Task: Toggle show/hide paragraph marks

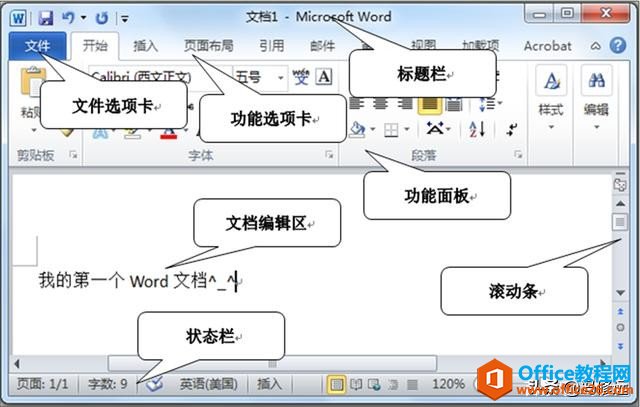Action: [x=511, y=129]
